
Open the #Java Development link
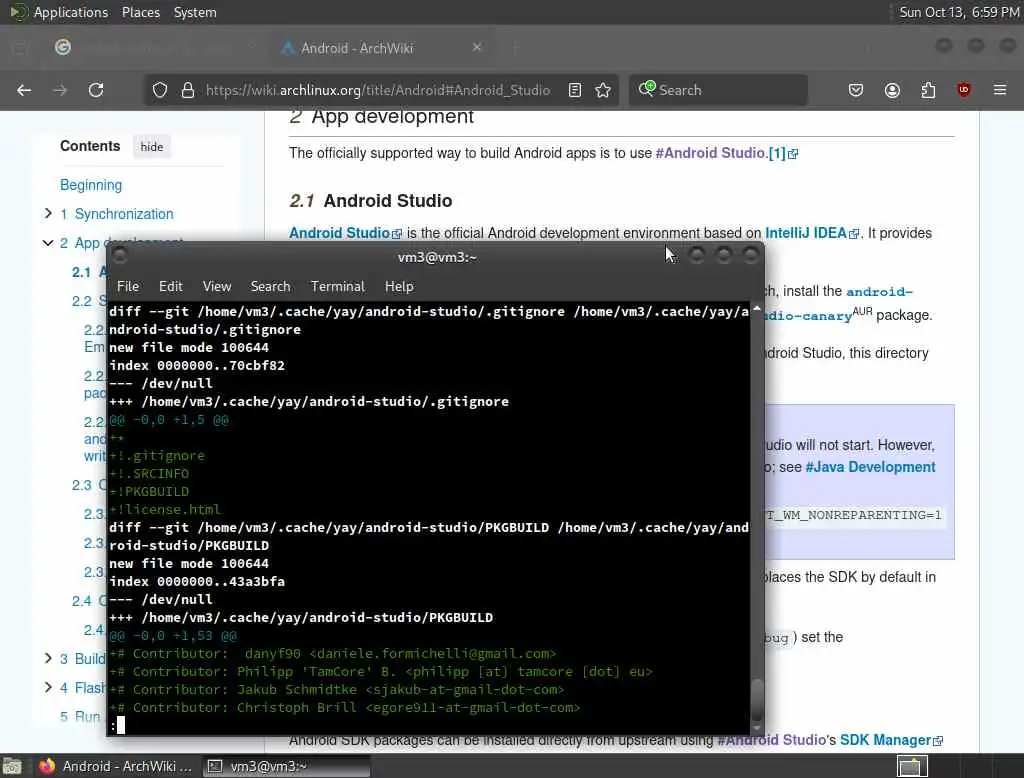871,467
